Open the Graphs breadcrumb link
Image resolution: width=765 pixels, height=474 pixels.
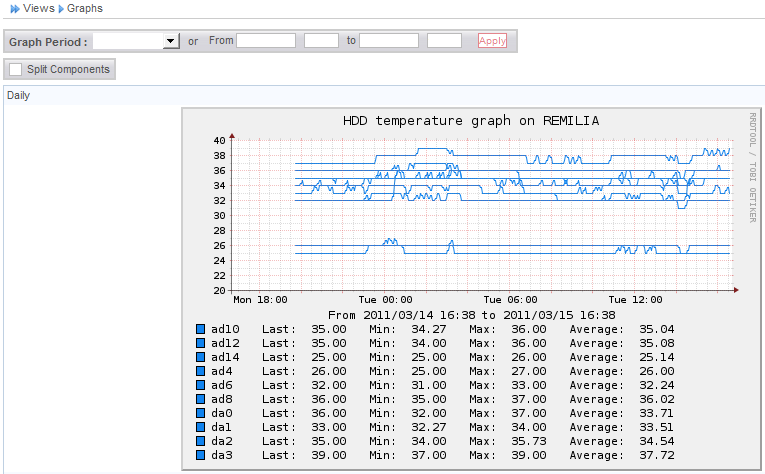coord(85,8)
